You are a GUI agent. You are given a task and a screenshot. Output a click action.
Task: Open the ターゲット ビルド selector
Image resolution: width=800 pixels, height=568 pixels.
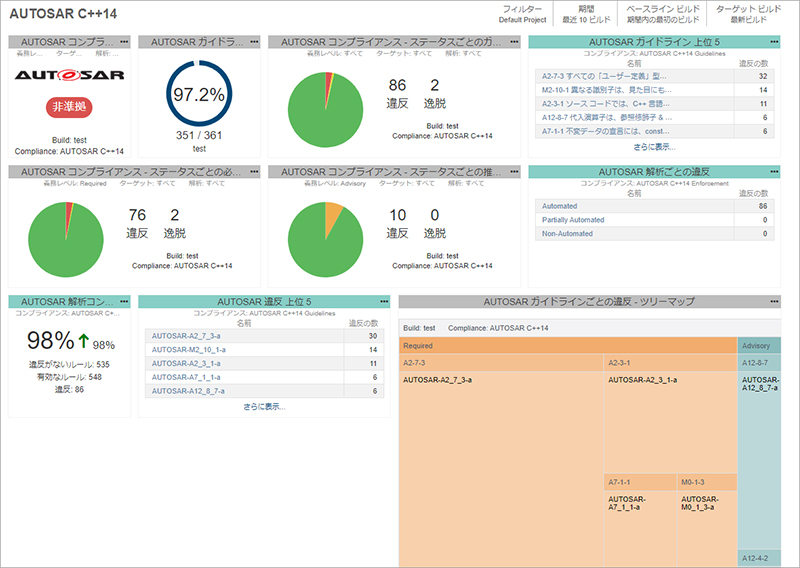point(748,14)
